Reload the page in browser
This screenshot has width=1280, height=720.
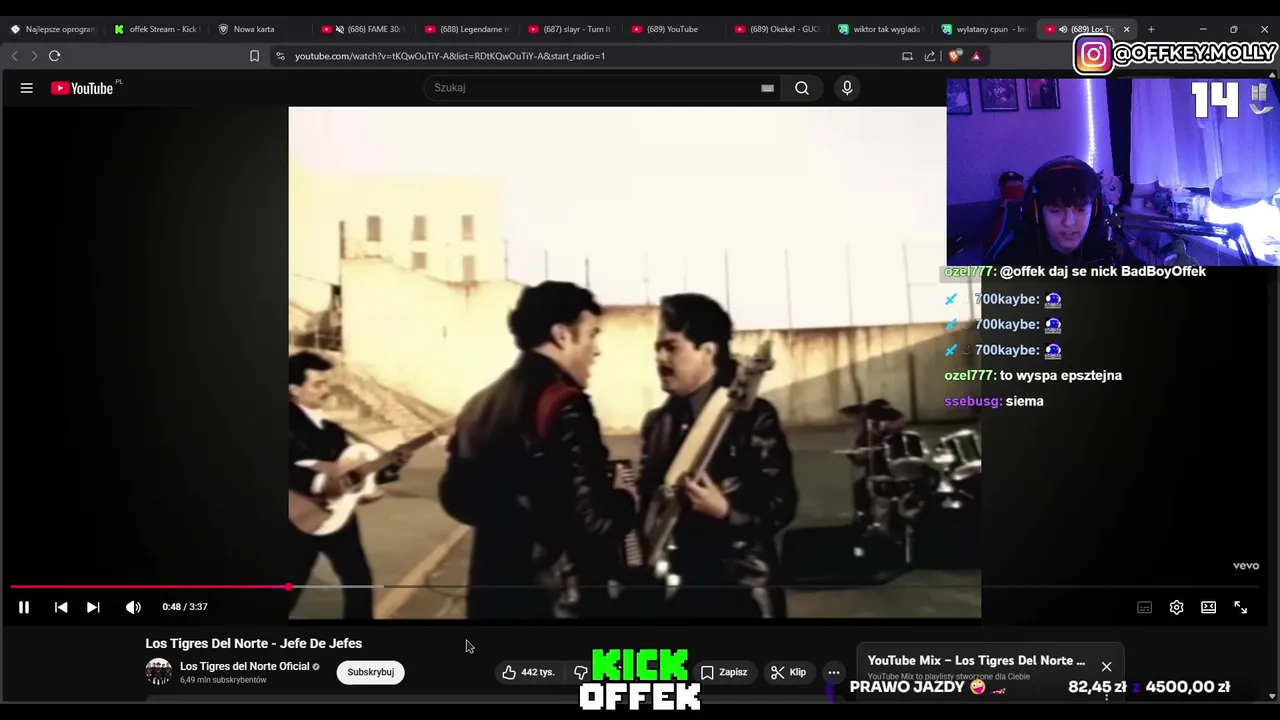[55, 56]
